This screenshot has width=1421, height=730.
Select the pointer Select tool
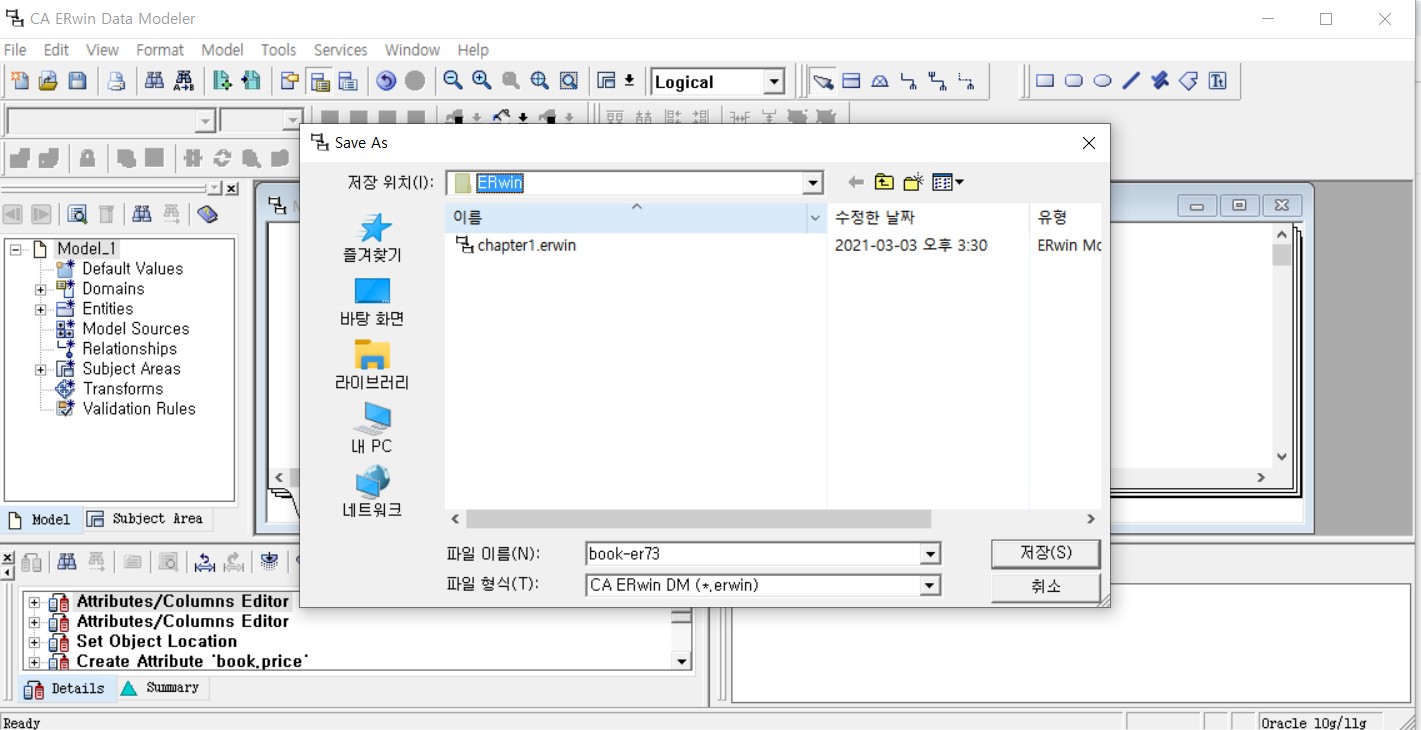(x=823, y=81)
